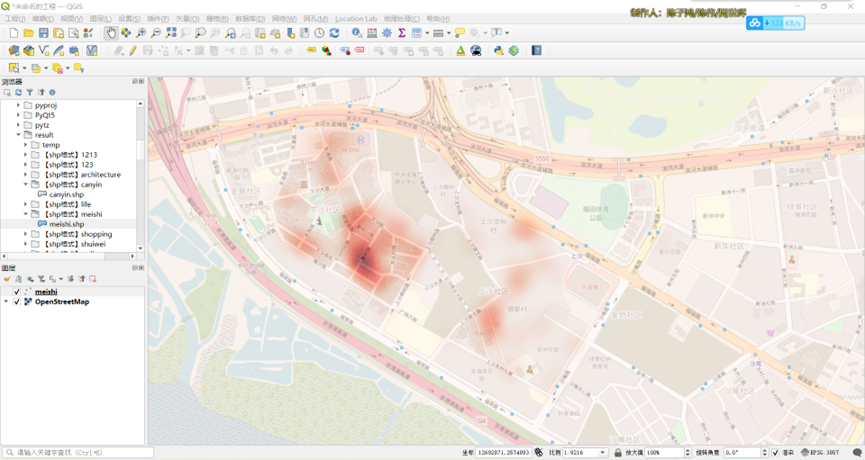The image size is (865, 460).
Task: Click the Refresh map icon
Action: (334, 33)
